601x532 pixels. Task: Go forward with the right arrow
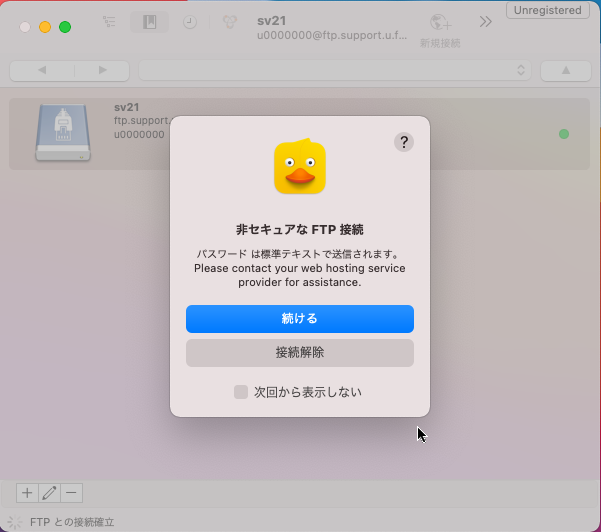tap(102, 70)
